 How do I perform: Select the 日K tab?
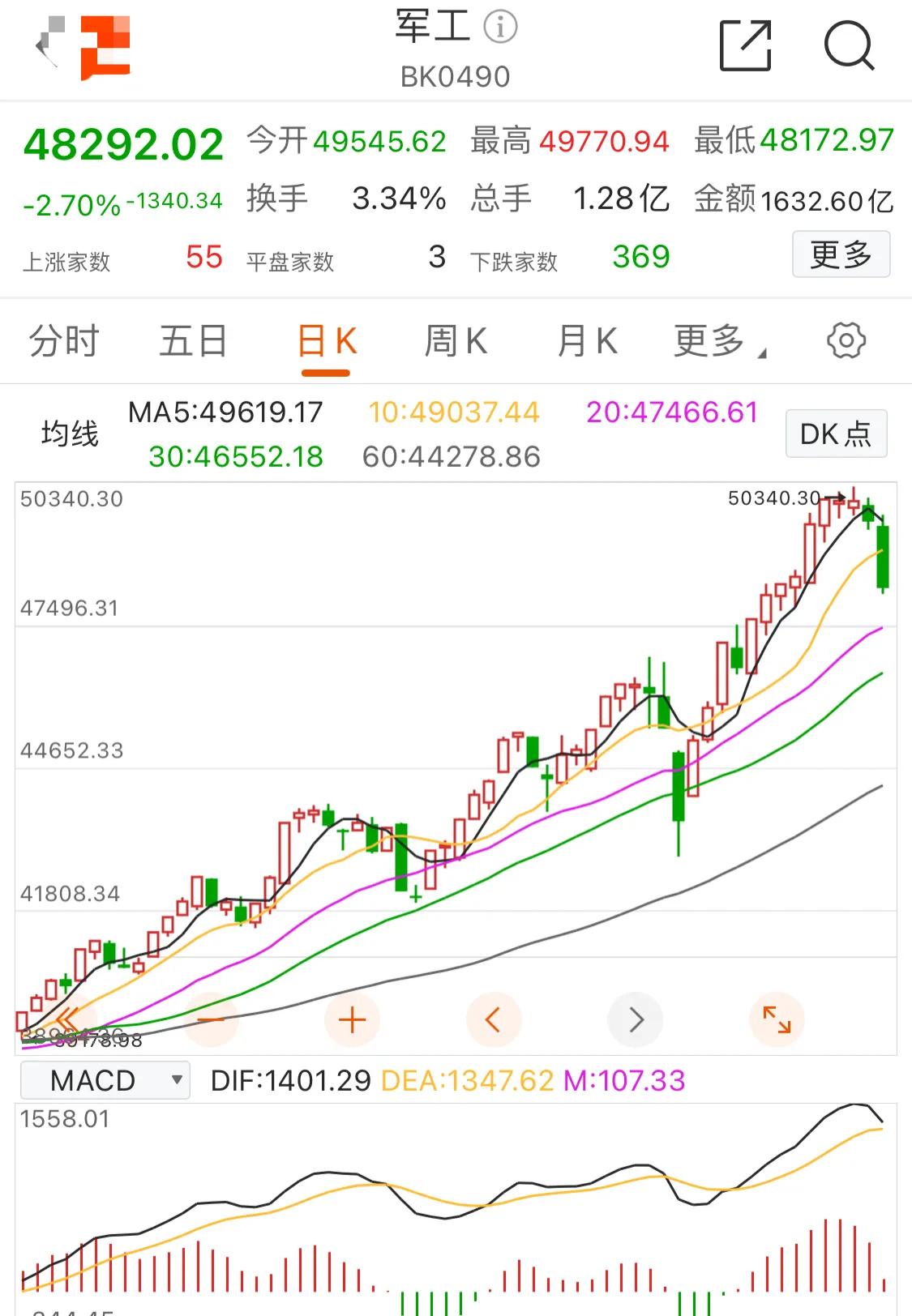coord(327,341)
